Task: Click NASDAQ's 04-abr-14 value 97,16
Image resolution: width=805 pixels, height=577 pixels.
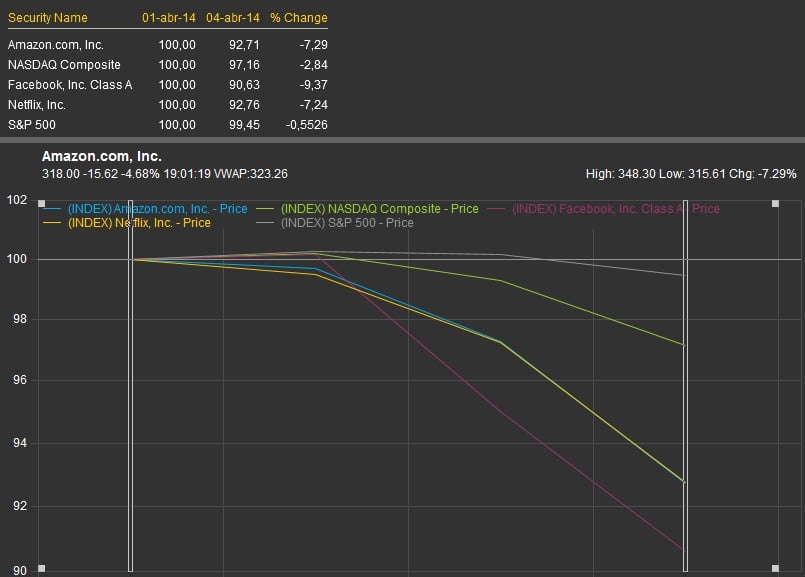Action: coord(244,65)
